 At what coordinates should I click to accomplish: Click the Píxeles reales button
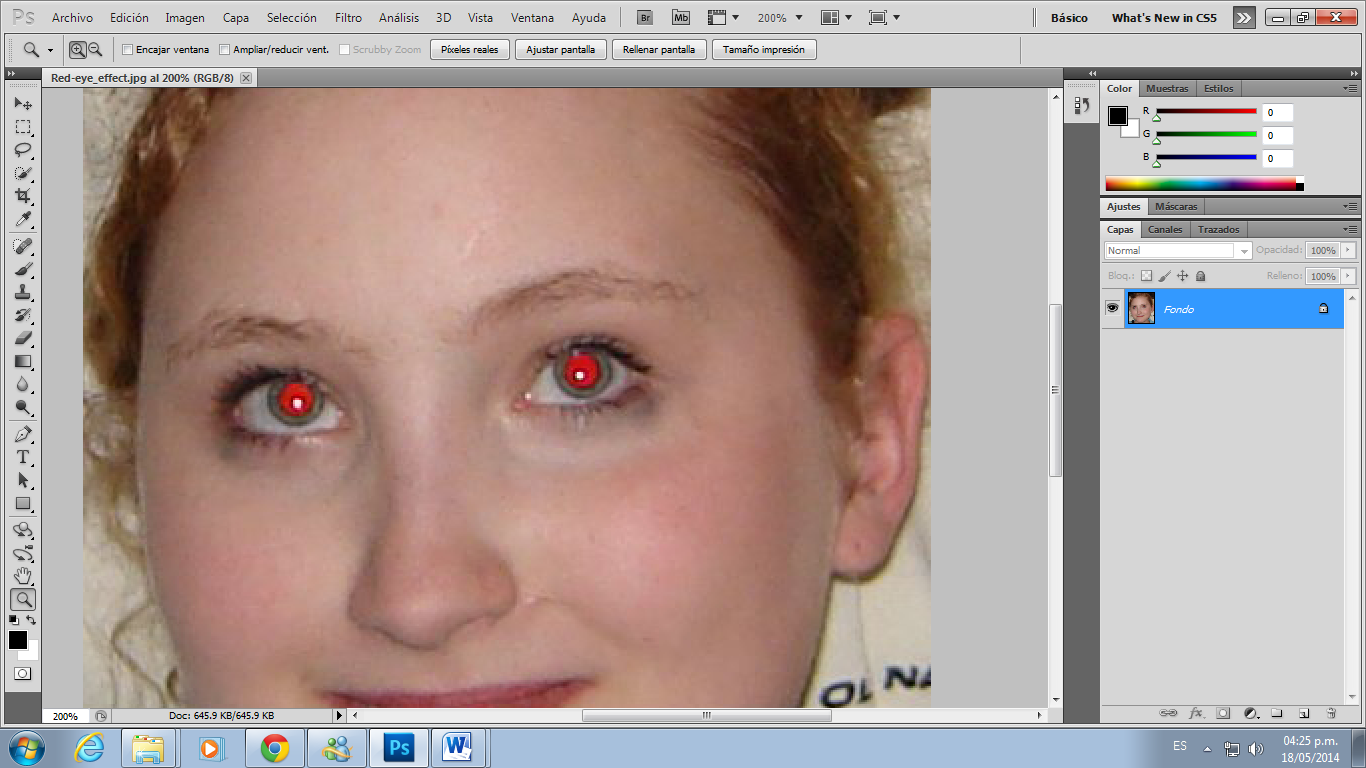point(470,49)
